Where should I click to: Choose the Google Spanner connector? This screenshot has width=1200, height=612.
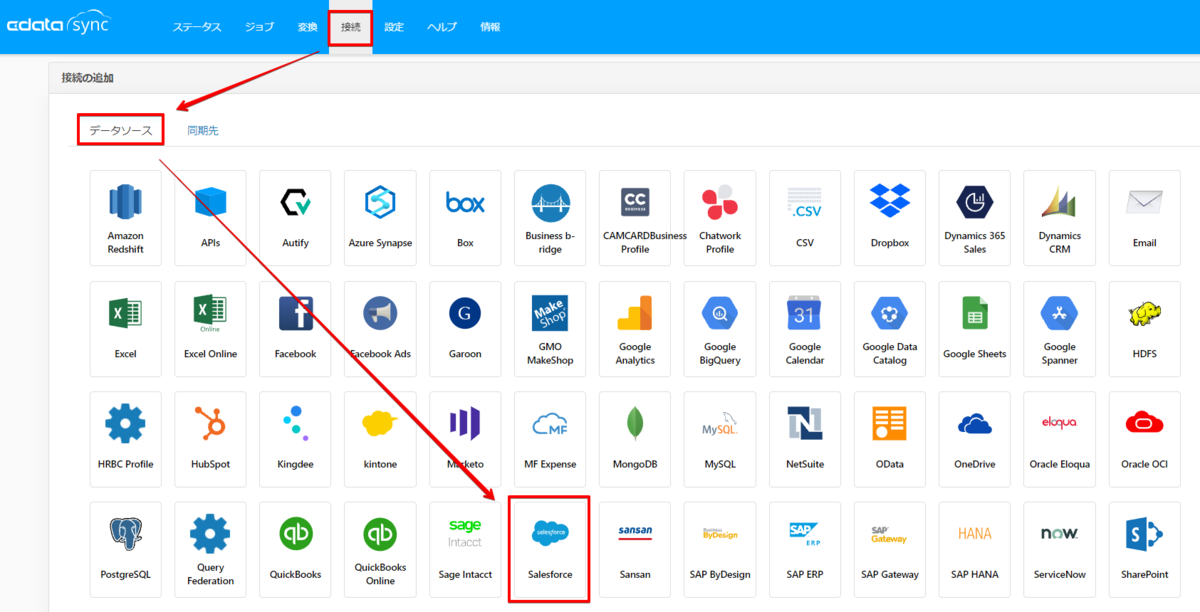click(1061, 329)
